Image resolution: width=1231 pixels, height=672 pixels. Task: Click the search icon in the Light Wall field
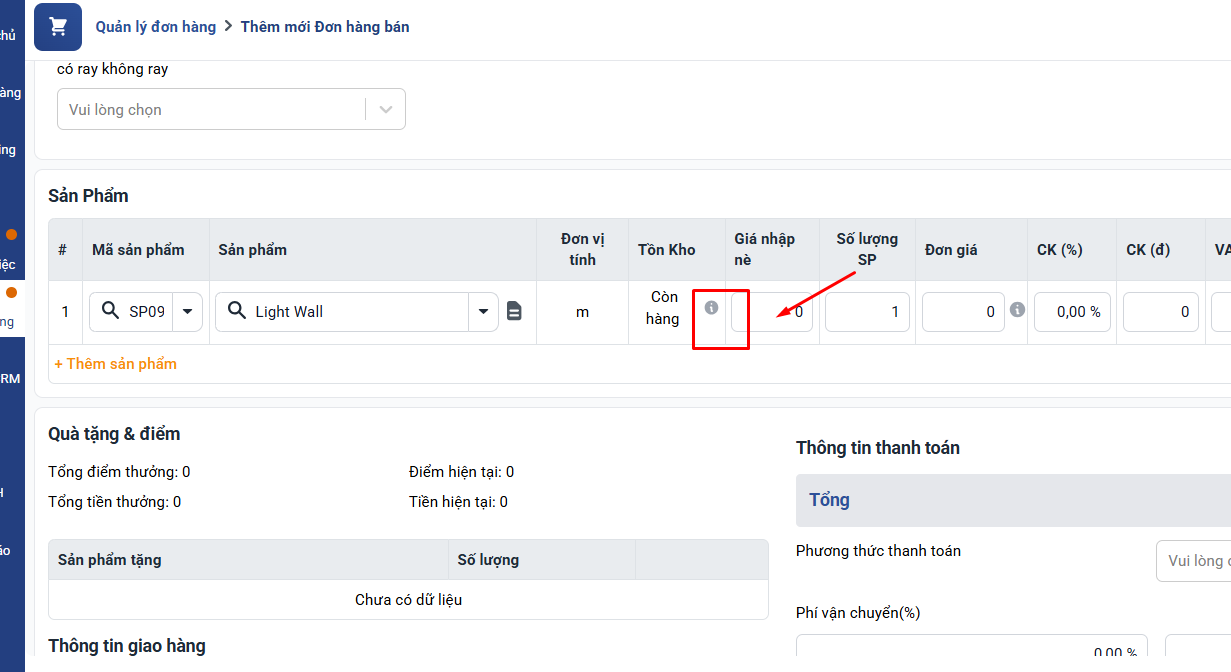click(237, 311)
